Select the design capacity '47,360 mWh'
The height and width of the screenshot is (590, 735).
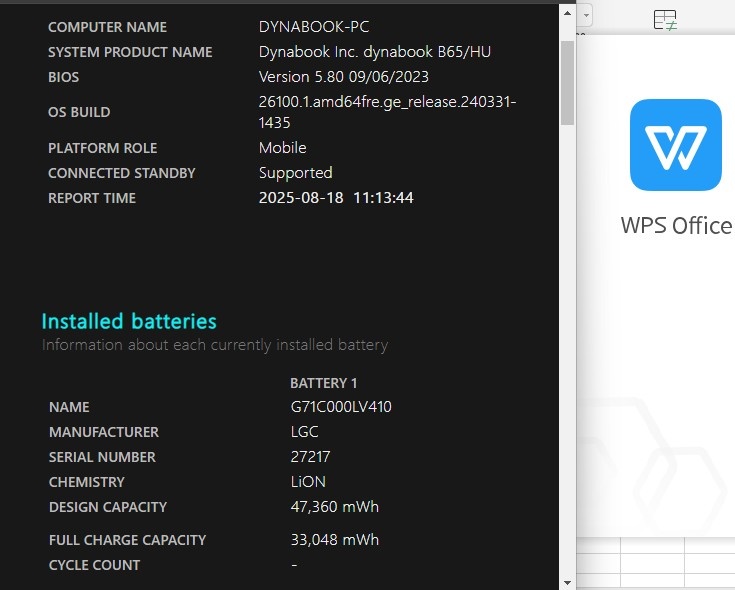tap(335, 507)
